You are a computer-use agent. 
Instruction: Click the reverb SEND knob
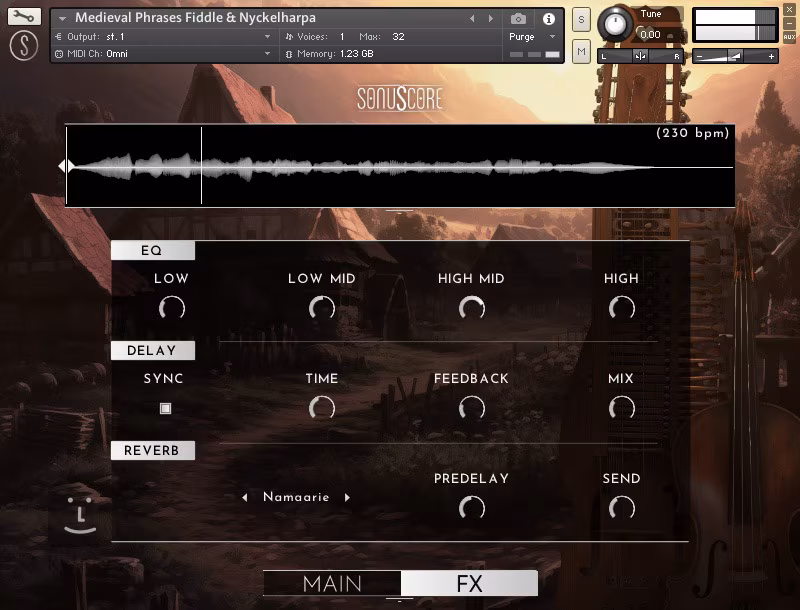[621, 508]
